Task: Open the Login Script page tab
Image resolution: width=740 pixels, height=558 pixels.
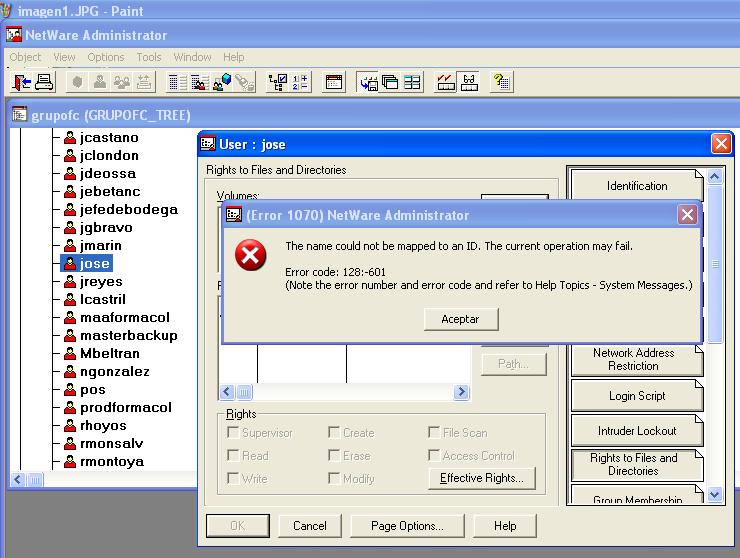Action: 637,396
